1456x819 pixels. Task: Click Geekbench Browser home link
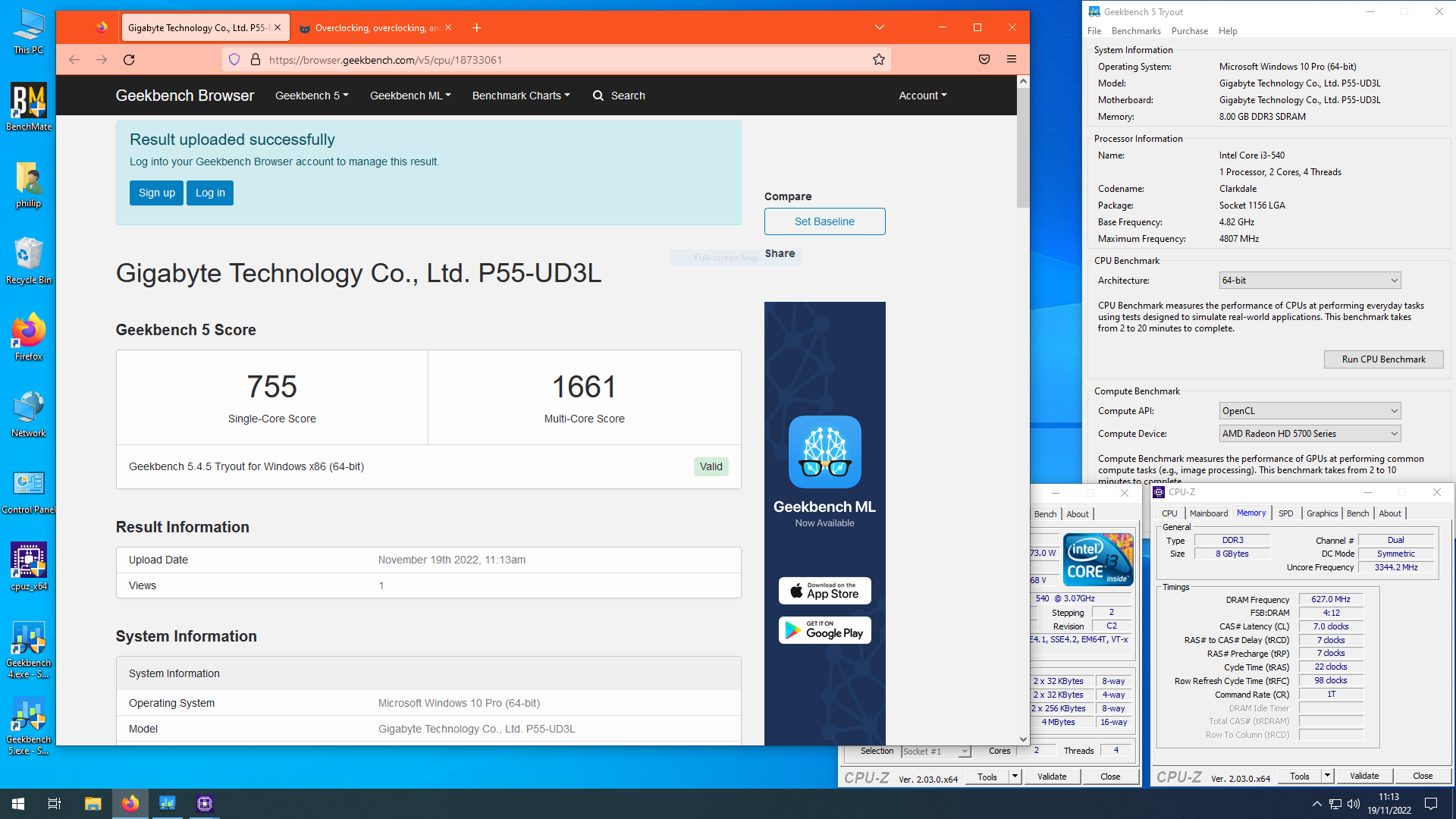[185, 96]
